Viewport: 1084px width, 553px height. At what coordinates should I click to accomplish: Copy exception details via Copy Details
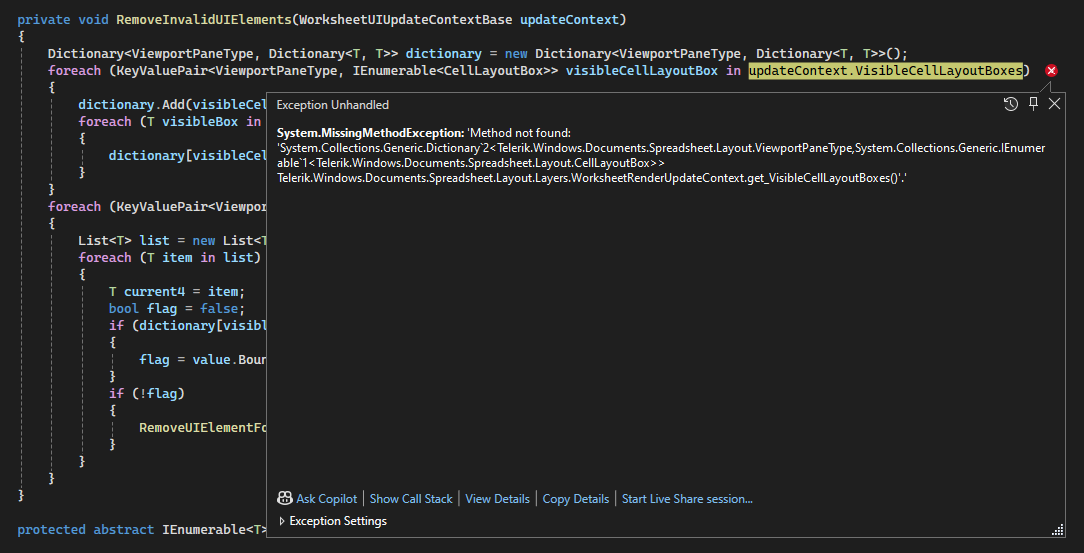pyautogui.click(x=575, y=498)
